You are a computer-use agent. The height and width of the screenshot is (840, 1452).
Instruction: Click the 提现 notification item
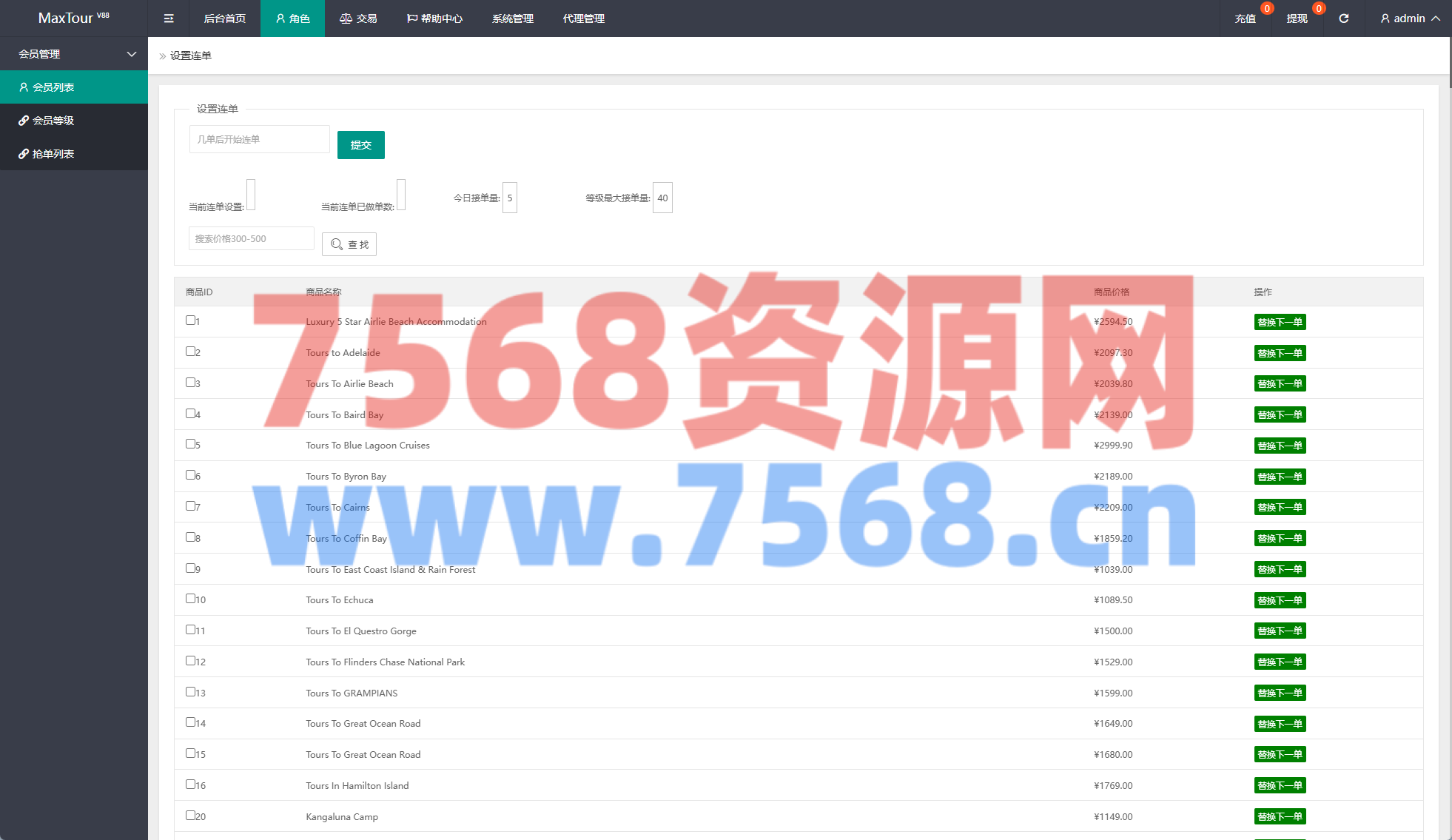click(1297, 19)
